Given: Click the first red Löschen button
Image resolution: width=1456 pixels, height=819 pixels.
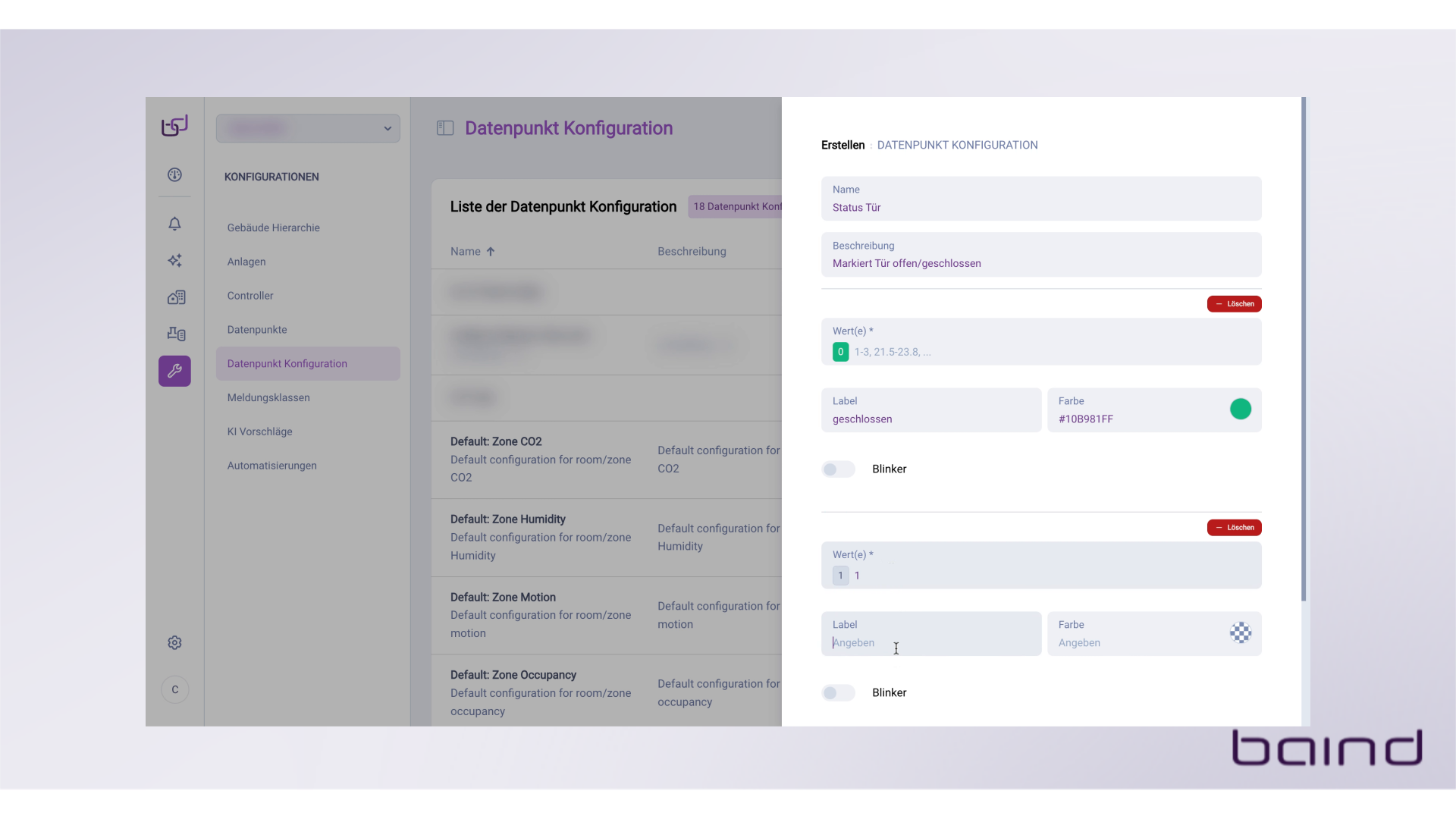Looking at the screenshot, I should [x=1234, y=304].
